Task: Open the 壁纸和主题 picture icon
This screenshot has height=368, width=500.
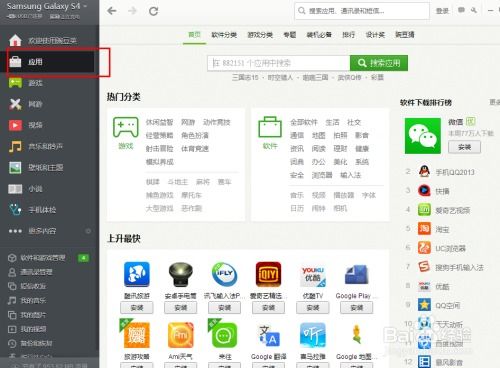Action: pyautogui.click(x=15, y=168)
